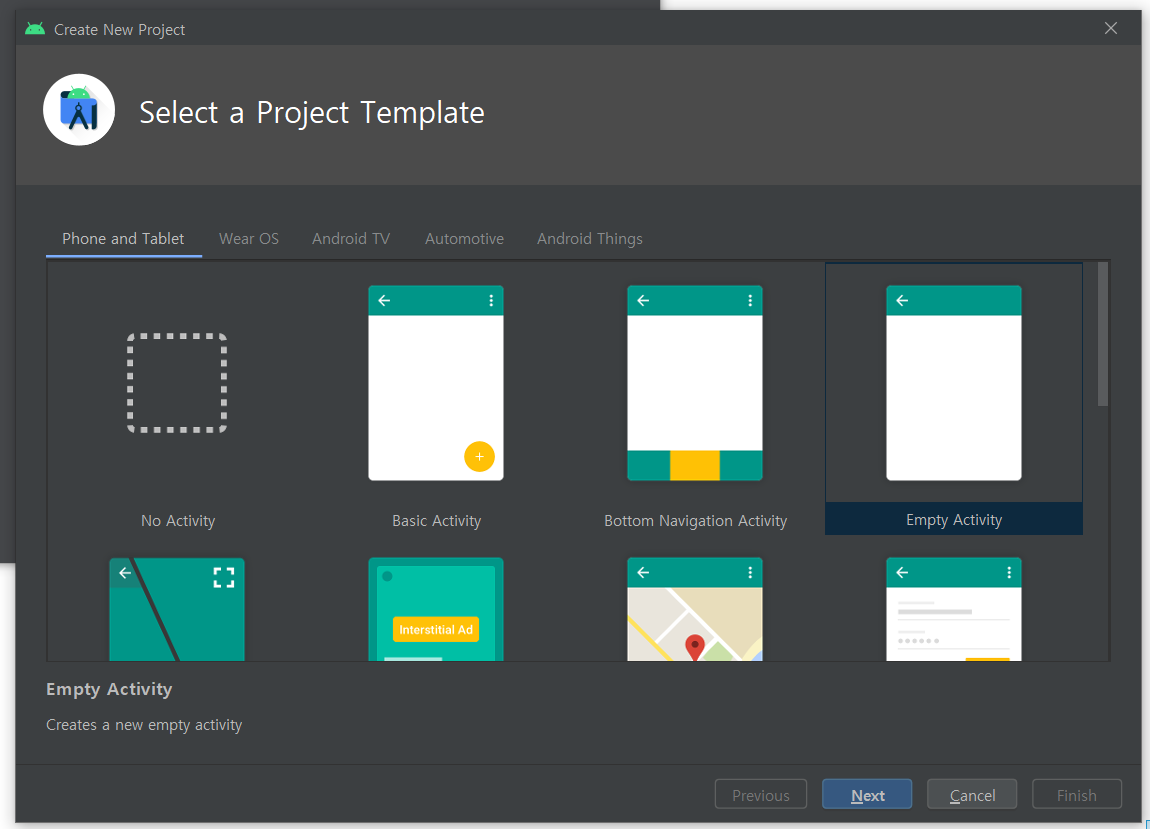Click the Android Studio logo icon

79,110
